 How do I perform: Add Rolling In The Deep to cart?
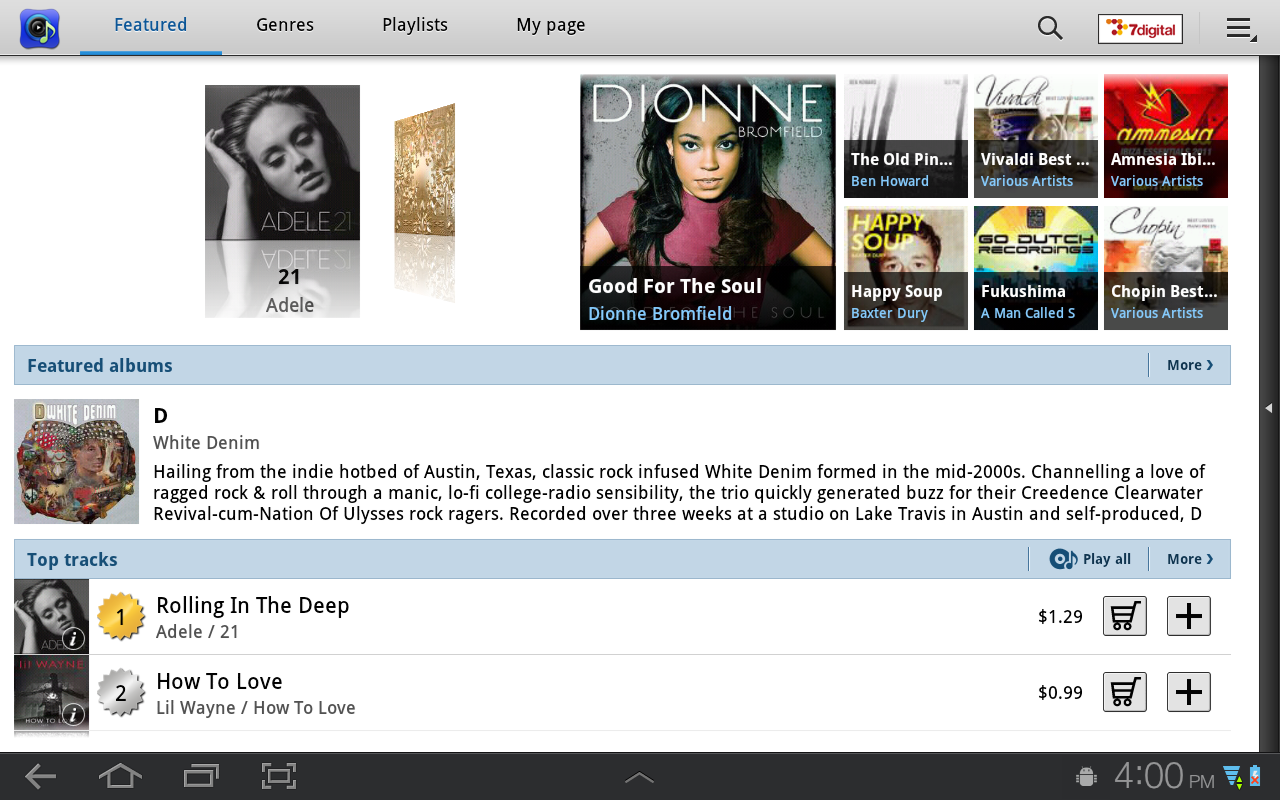[1124, 616]
